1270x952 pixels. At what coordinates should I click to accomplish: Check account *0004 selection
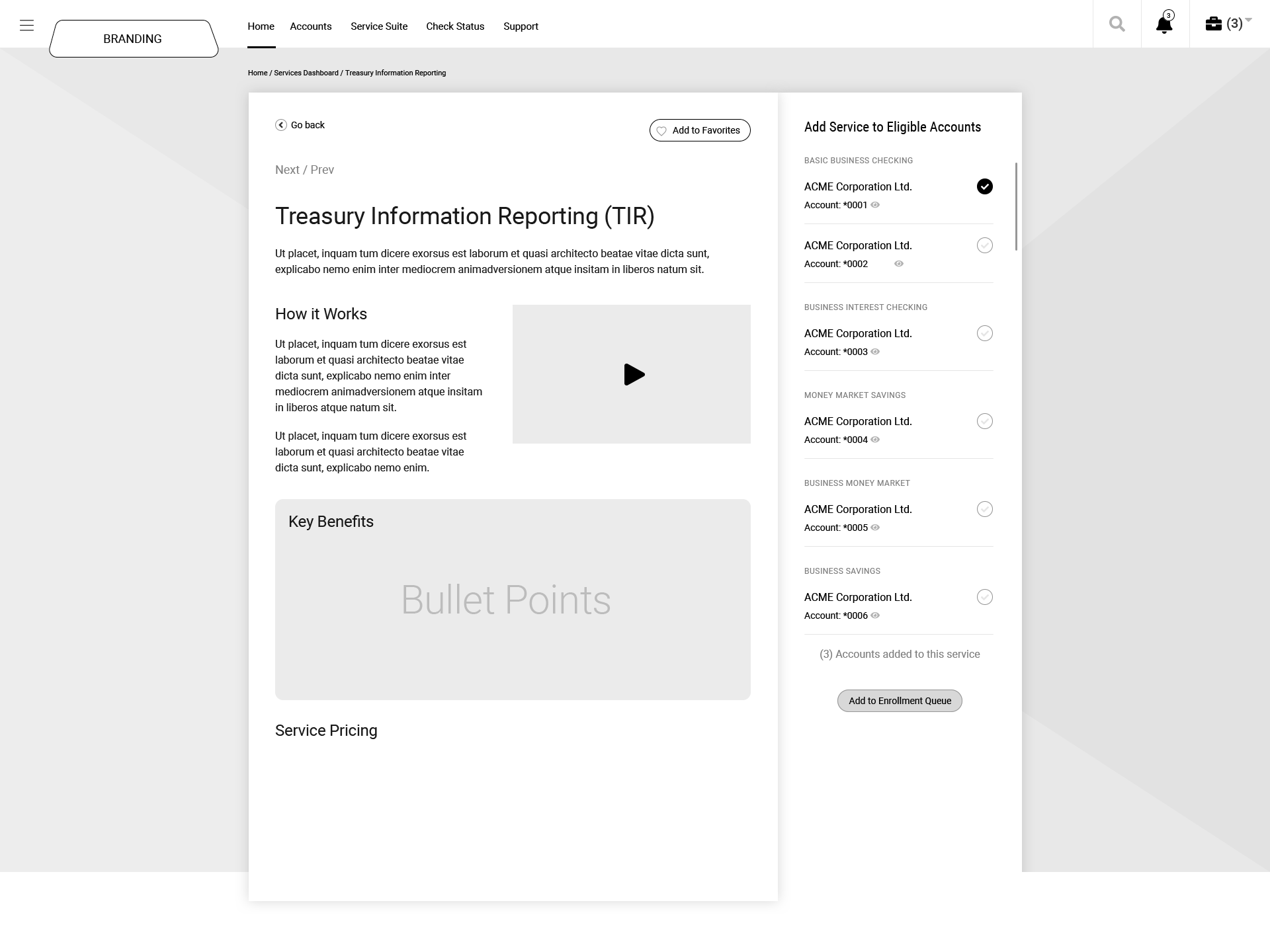coord(985,421)
